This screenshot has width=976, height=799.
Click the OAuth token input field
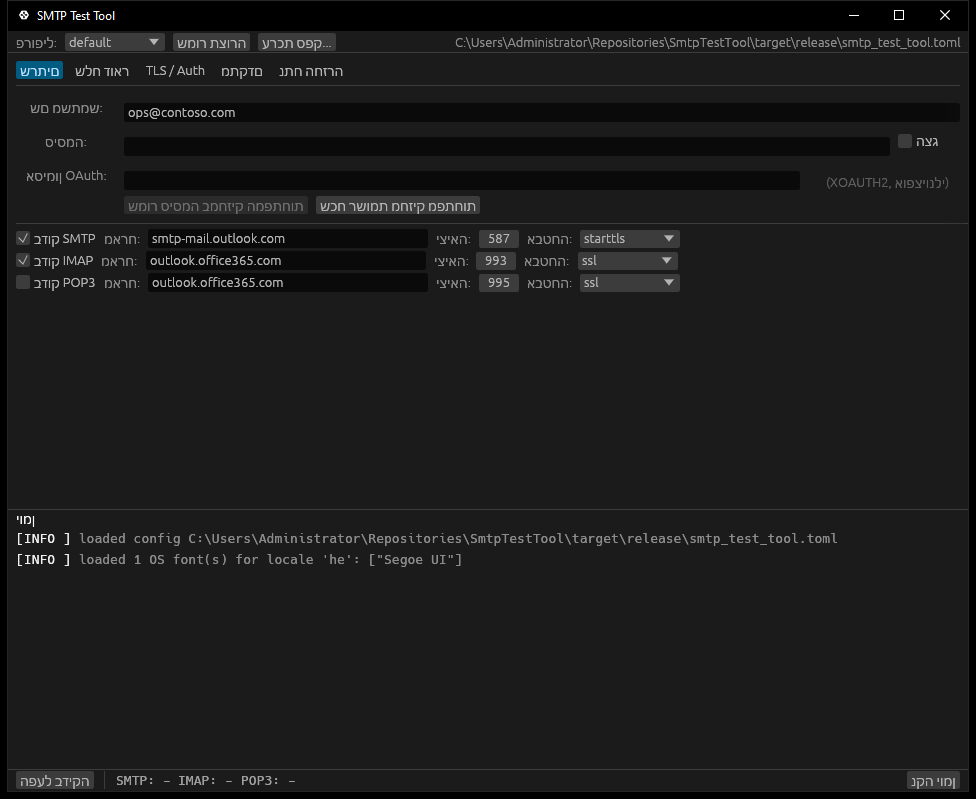point(462,180)
